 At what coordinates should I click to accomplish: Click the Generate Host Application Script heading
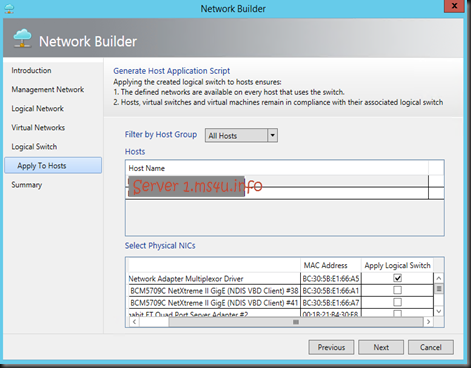click(x=171, y=71)
